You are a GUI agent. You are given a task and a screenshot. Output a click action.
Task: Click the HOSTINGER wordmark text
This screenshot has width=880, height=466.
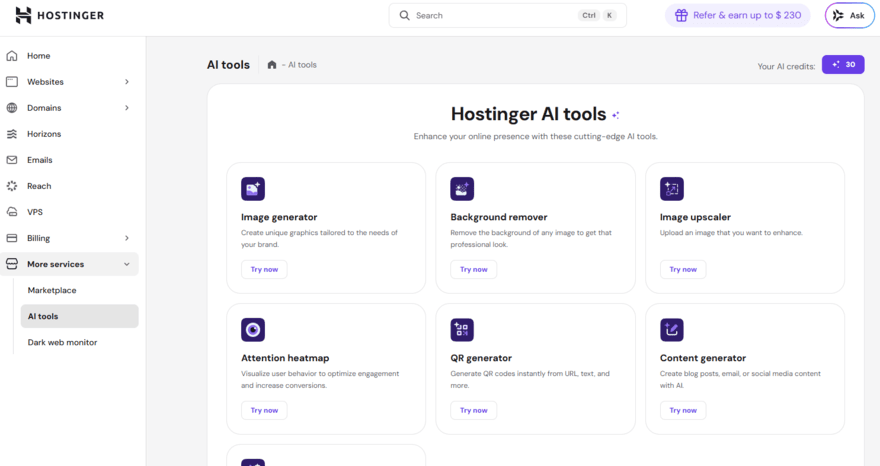coord(70,15)
